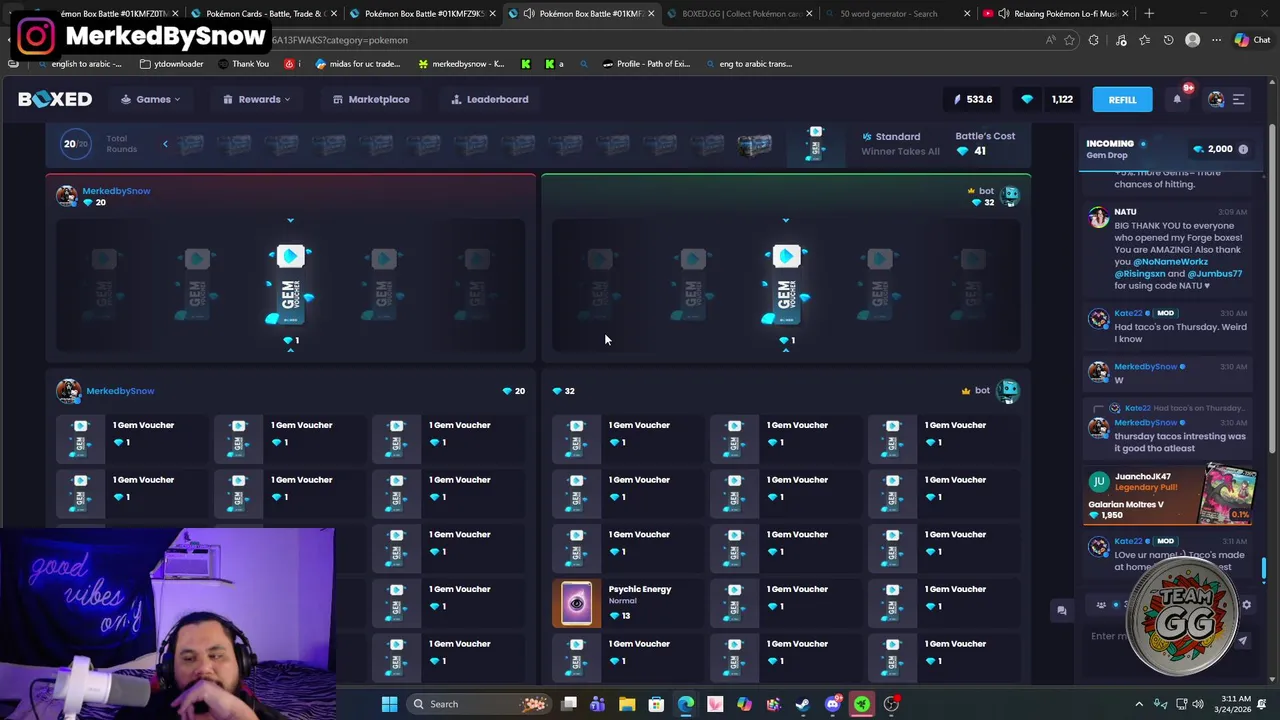
Task: Open the Leaderboard nav item
Action: click(490, 99)
